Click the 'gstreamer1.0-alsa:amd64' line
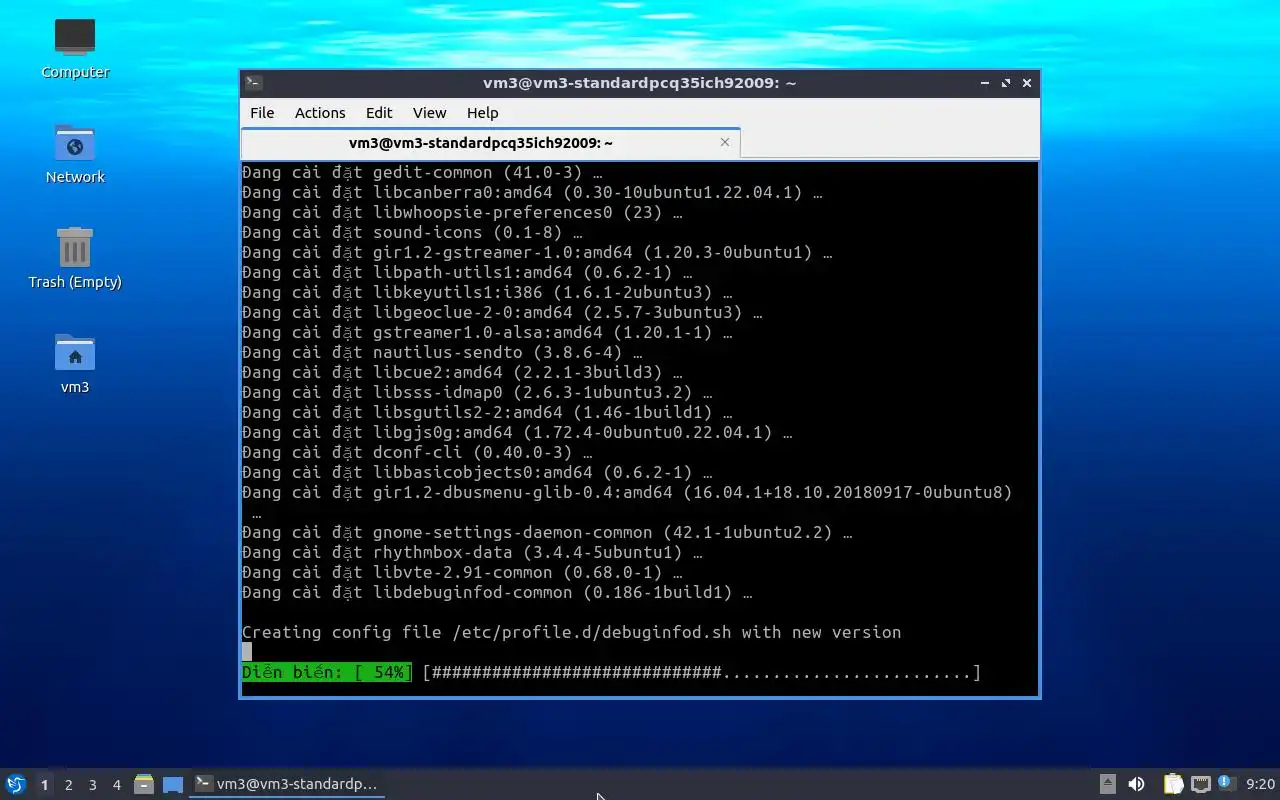1280x800 pixels. click(487, 332)
